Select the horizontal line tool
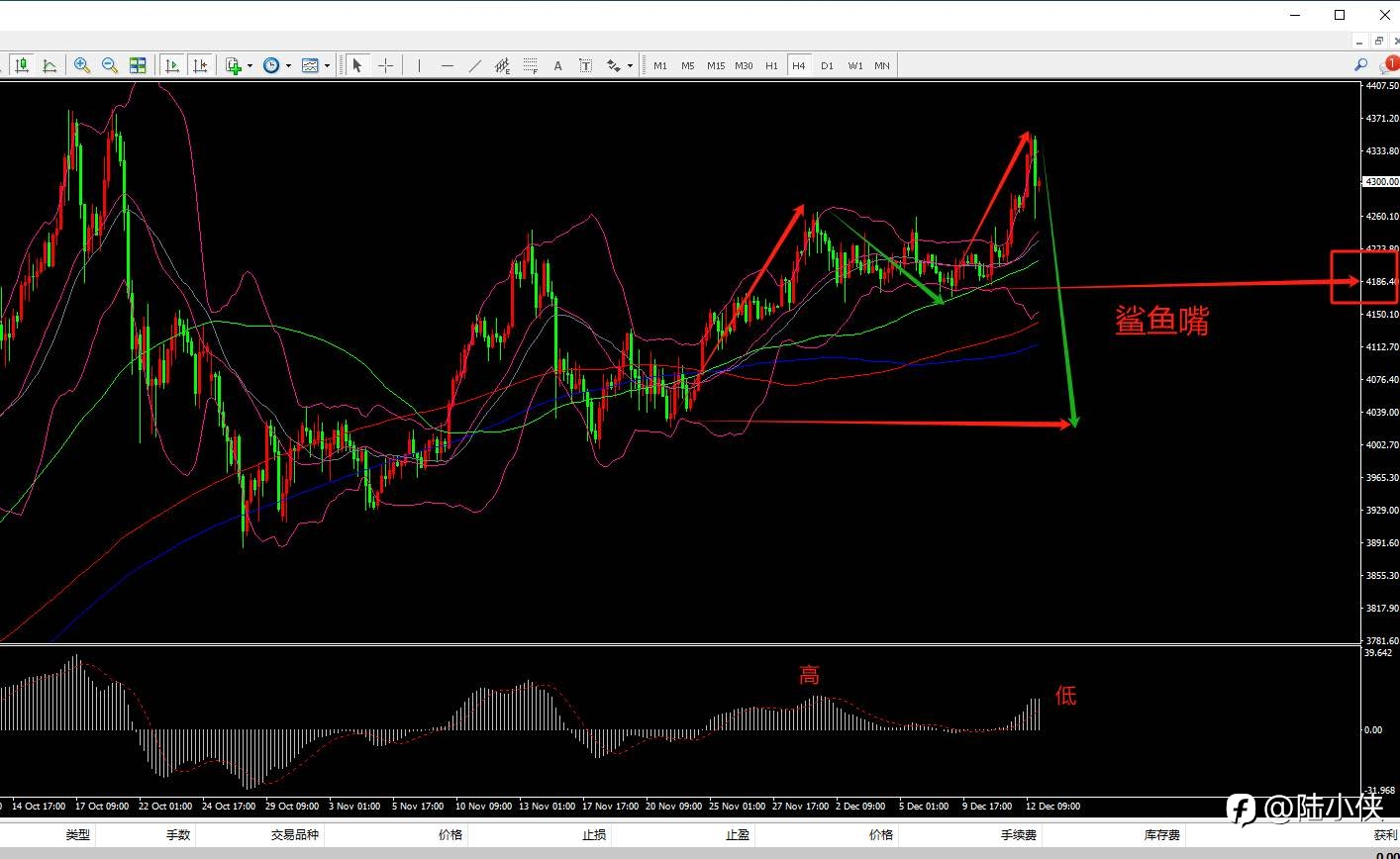 [448, 65]
